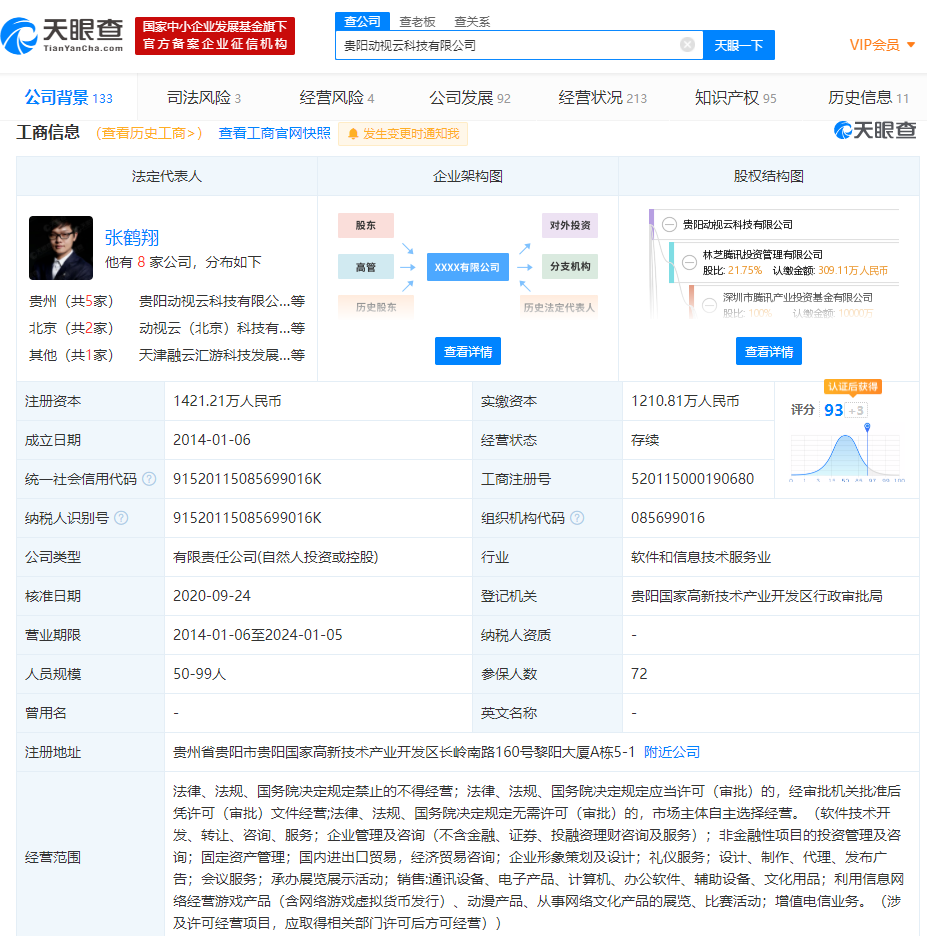Select staff size value 50-99人
The height and width of the screenshot is (936, 927).
[199, 674]
